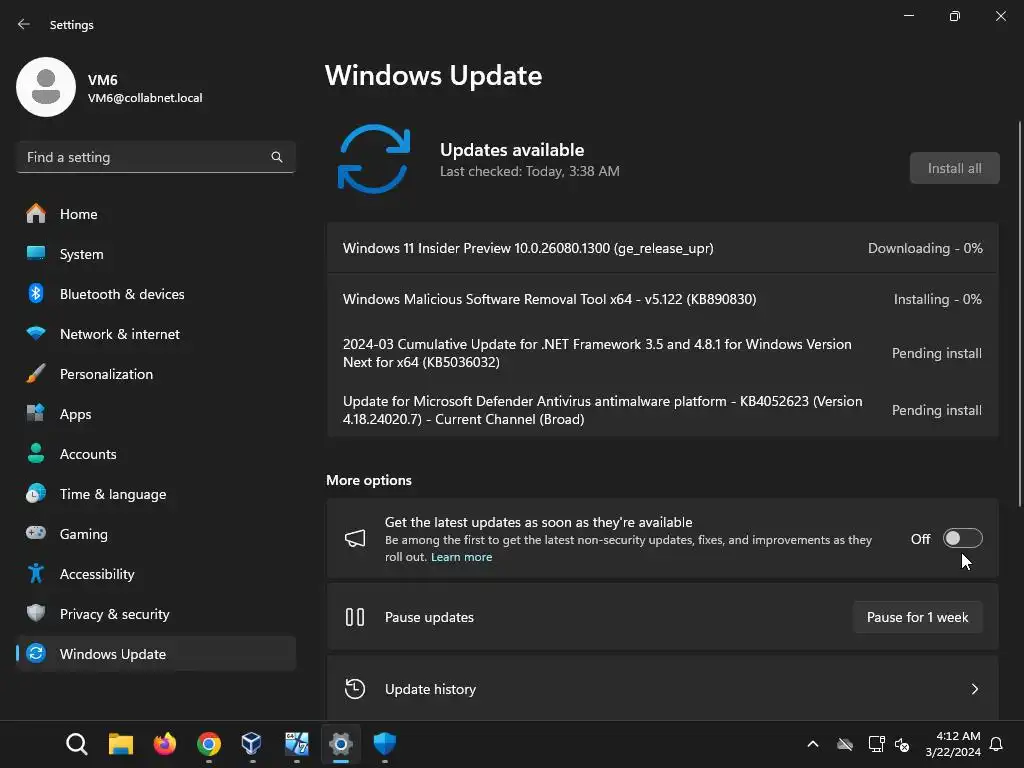The height and width of the screenshot is (768, 1024).
Task: Click the Install all button
Action: [954, 168]
